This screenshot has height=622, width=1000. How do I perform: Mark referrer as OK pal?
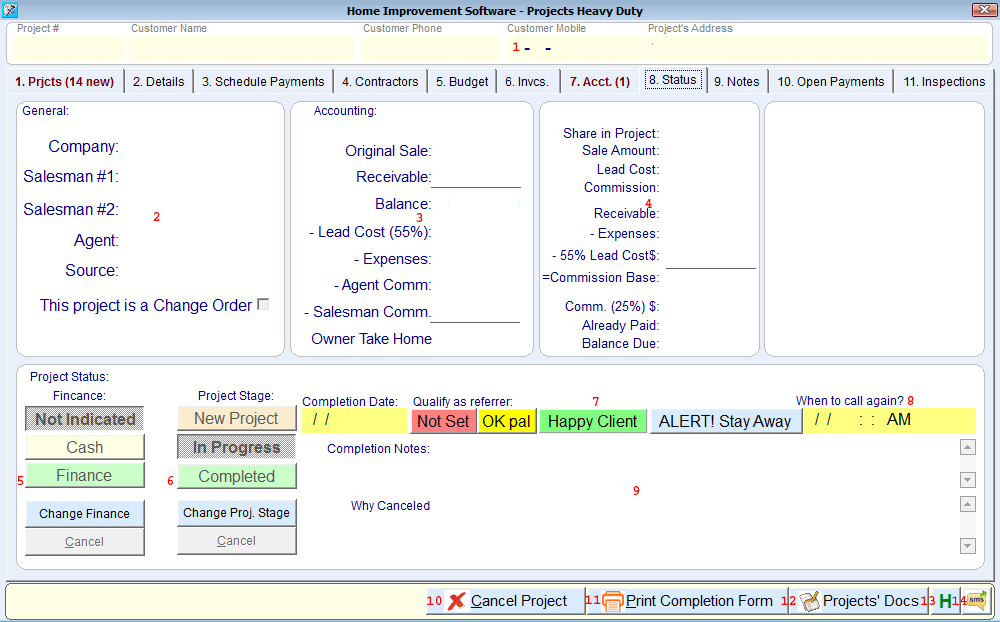click(507, 422)
